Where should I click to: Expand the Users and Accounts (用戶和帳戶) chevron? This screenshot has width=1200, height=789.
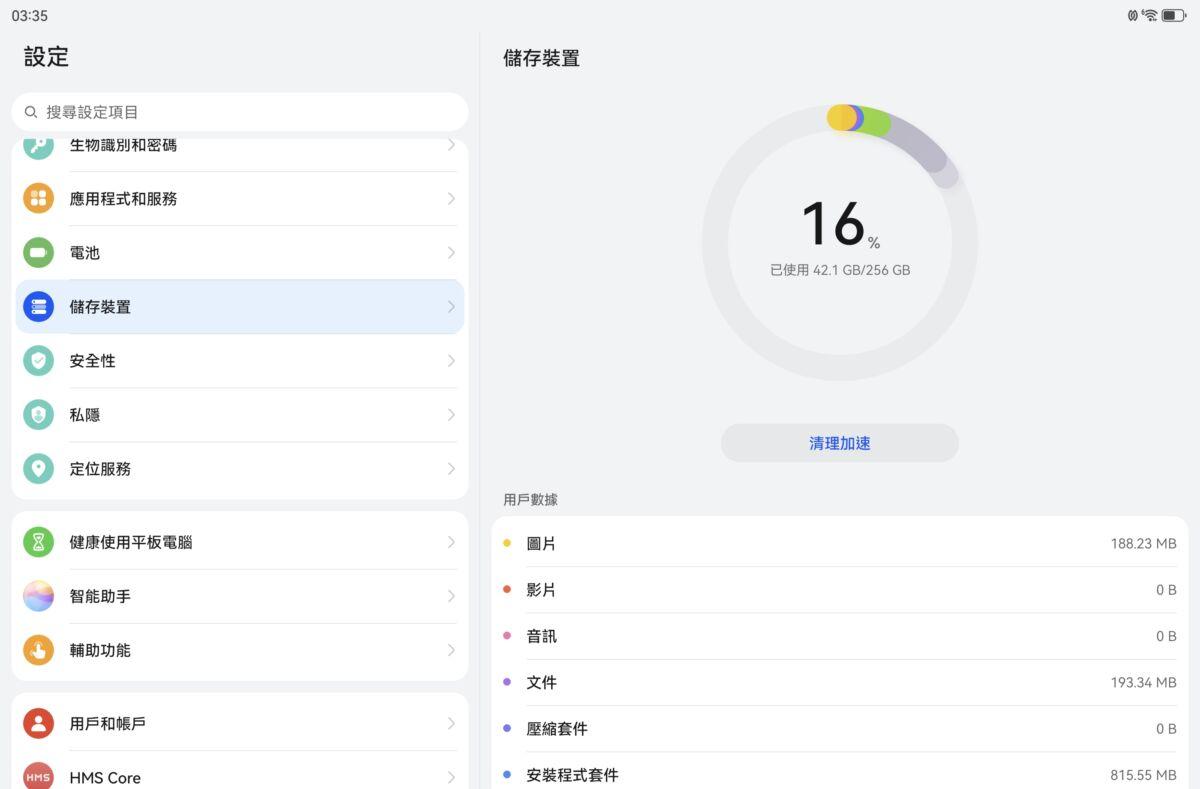[451, 723]
